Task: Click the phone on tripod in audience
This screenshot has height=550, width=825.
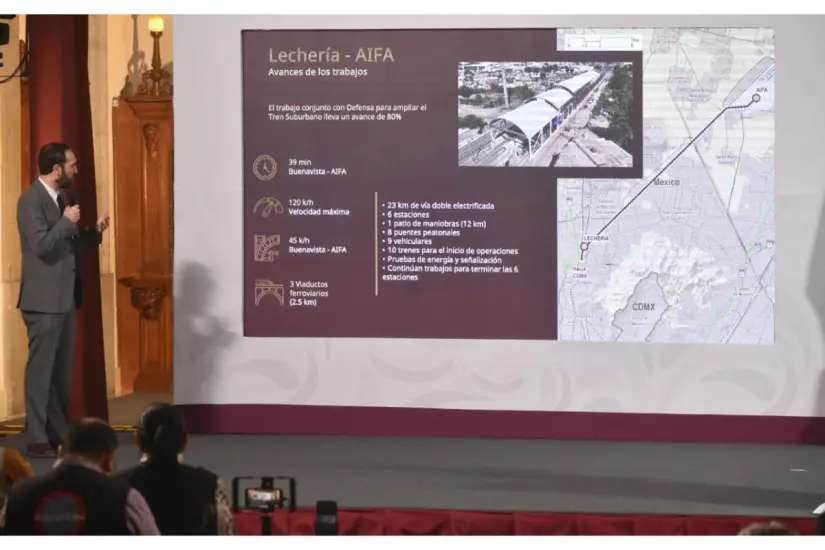Action: 265,495
